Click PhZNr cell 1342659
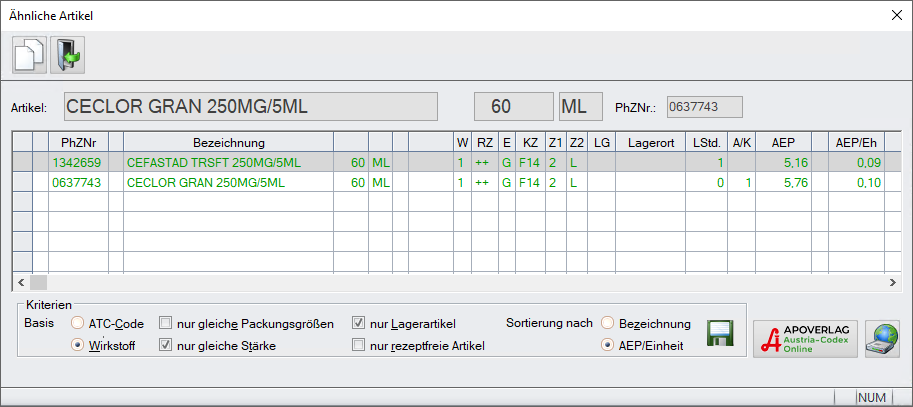This screenshot has height=407, width=913. pos(79,163)
